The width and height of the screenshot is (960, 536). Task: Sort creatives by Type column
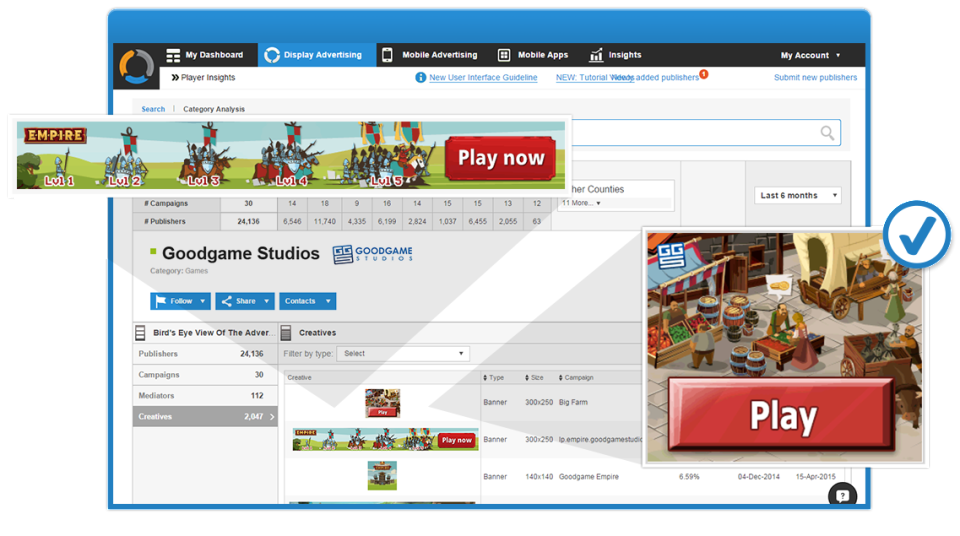(x=493, y=378)
